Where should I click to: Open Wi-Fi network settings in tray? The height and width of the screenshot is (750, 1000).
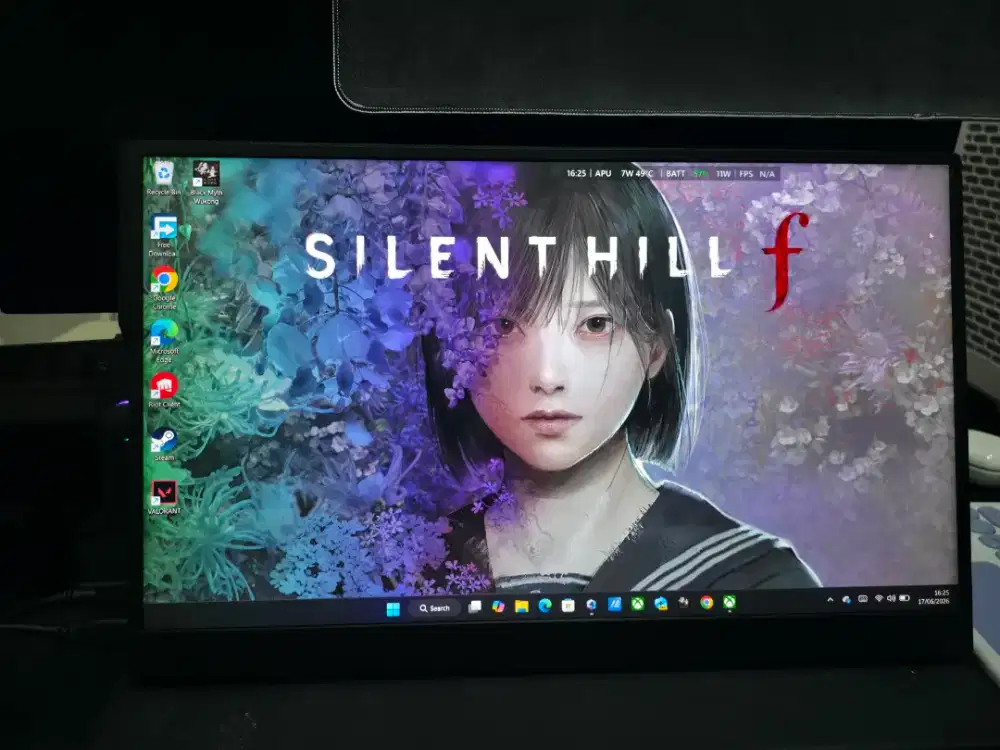click(879, 598)
